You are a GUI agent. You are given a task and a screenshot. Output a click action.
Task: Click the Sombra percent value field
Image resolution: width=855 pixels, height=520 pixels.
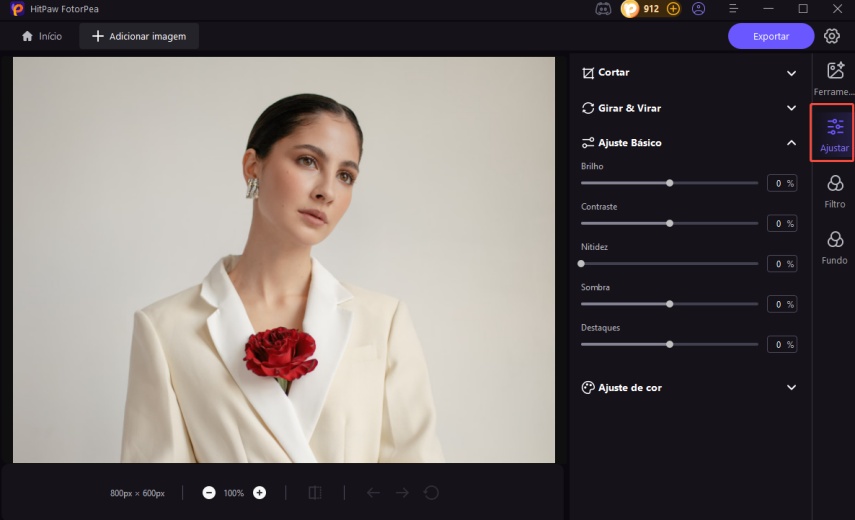click(x=782, y=304)
